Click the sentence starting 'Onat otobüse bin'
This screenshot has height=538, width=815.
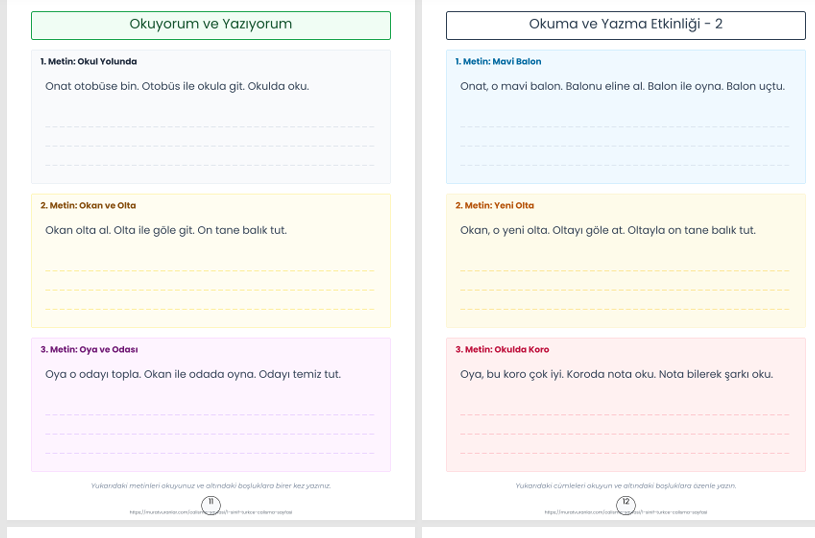click(177, 86)
